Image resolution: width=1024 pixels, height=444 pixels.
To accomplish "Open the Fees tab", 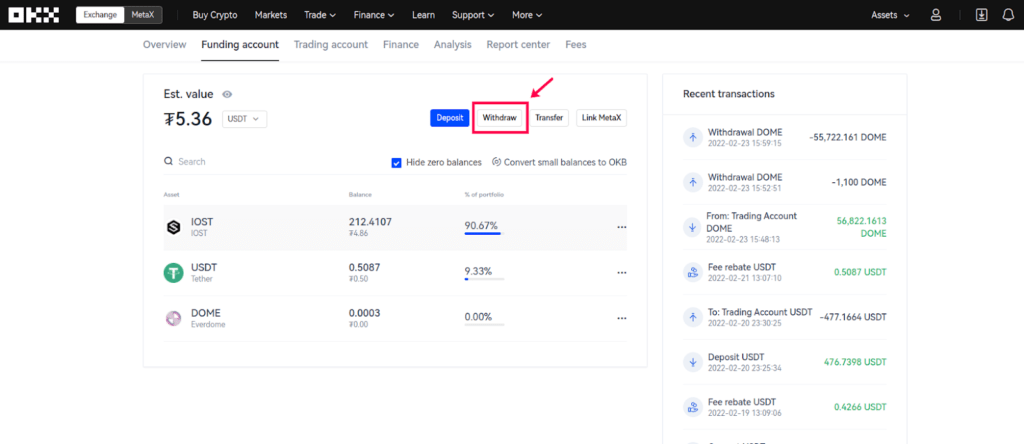I will (x=576, y=44).
